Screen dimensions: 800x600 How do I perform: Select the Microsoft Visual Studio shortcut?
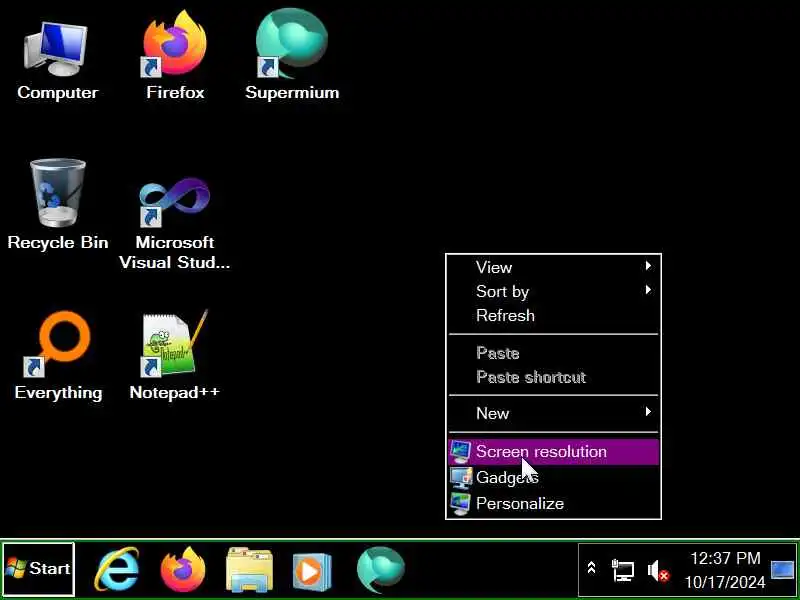174,223
